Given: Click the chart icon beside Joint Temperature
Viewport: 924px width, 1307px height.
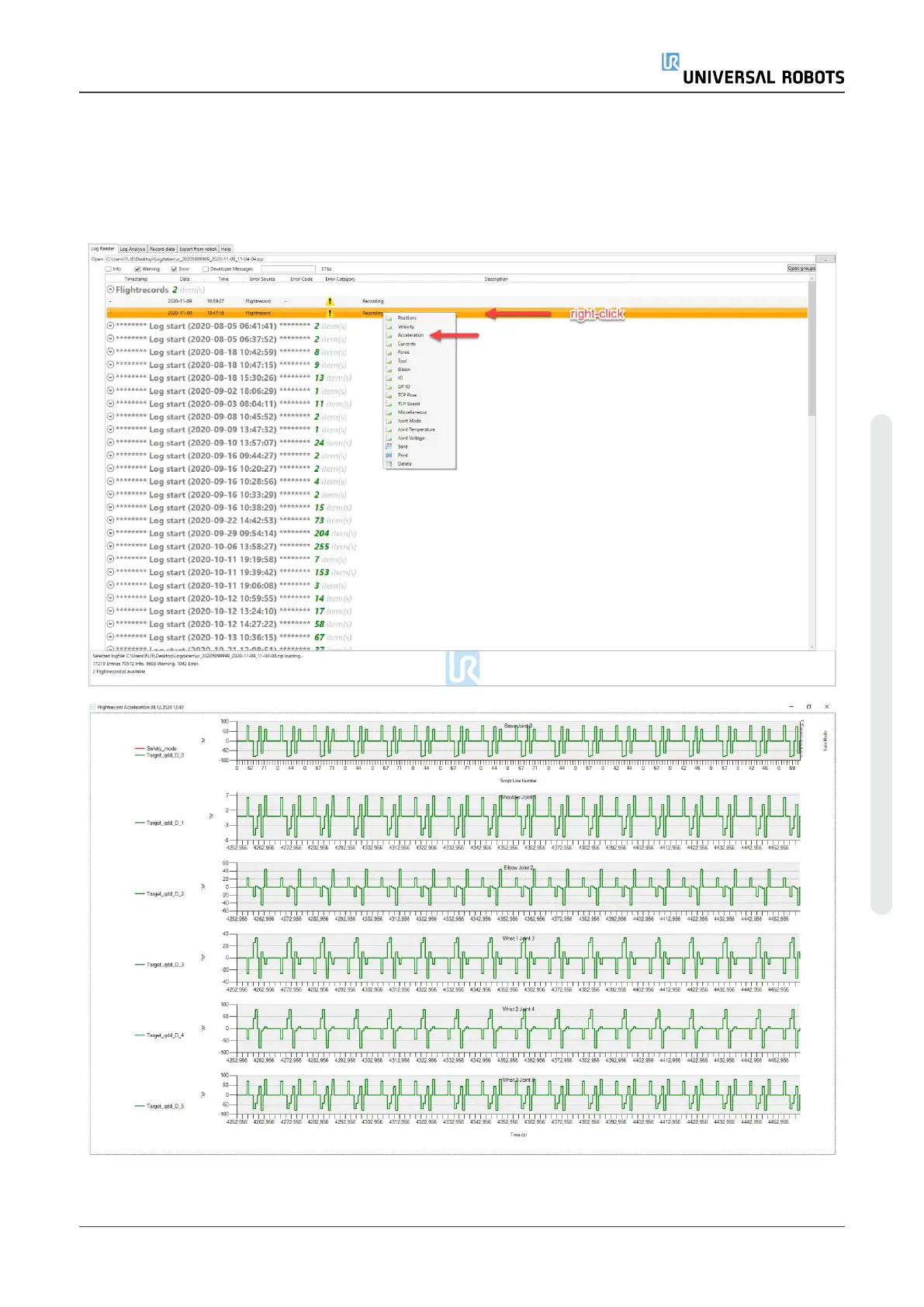Looking at the screenshot, I should (x=389, y=430).
